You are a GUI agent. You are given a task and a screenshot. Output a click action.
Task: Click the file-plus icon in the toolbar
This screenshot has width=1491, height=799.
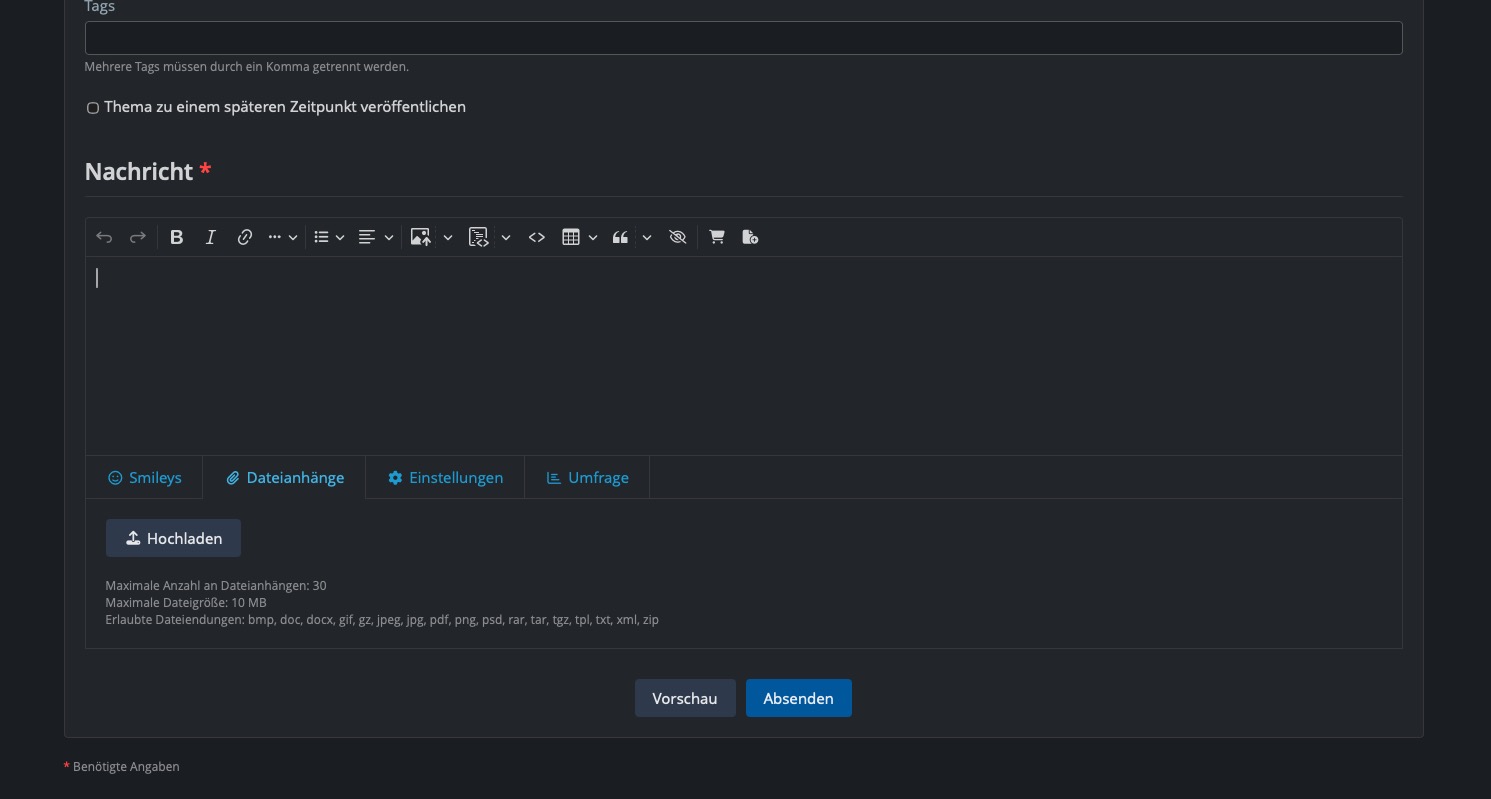point(750,237)
